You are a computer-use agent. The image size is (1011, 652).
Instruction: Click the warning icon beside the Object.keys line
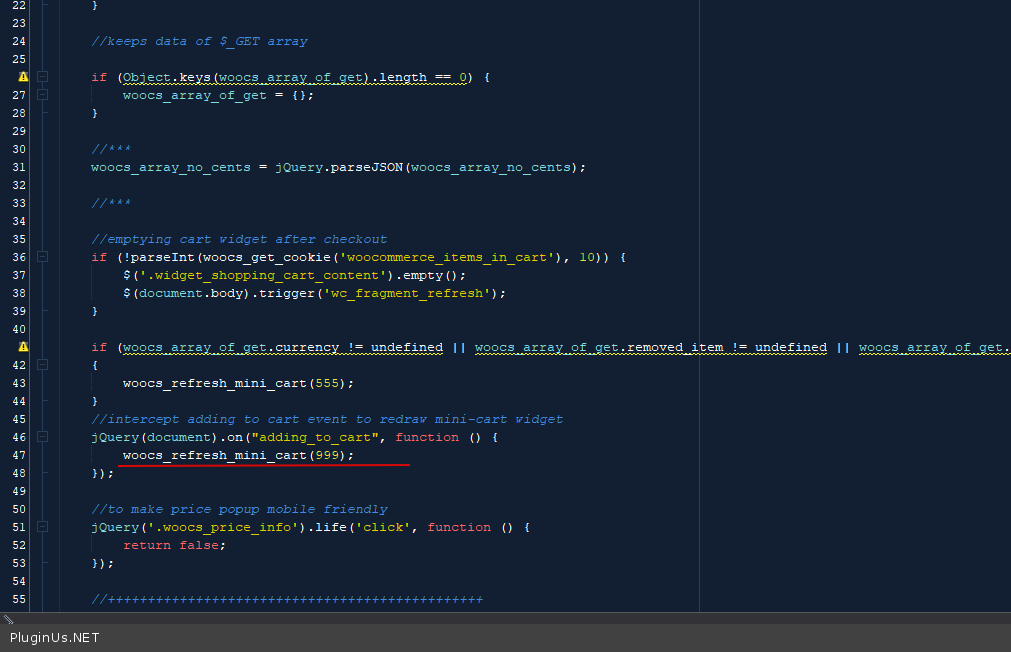[x=23, y=77]
